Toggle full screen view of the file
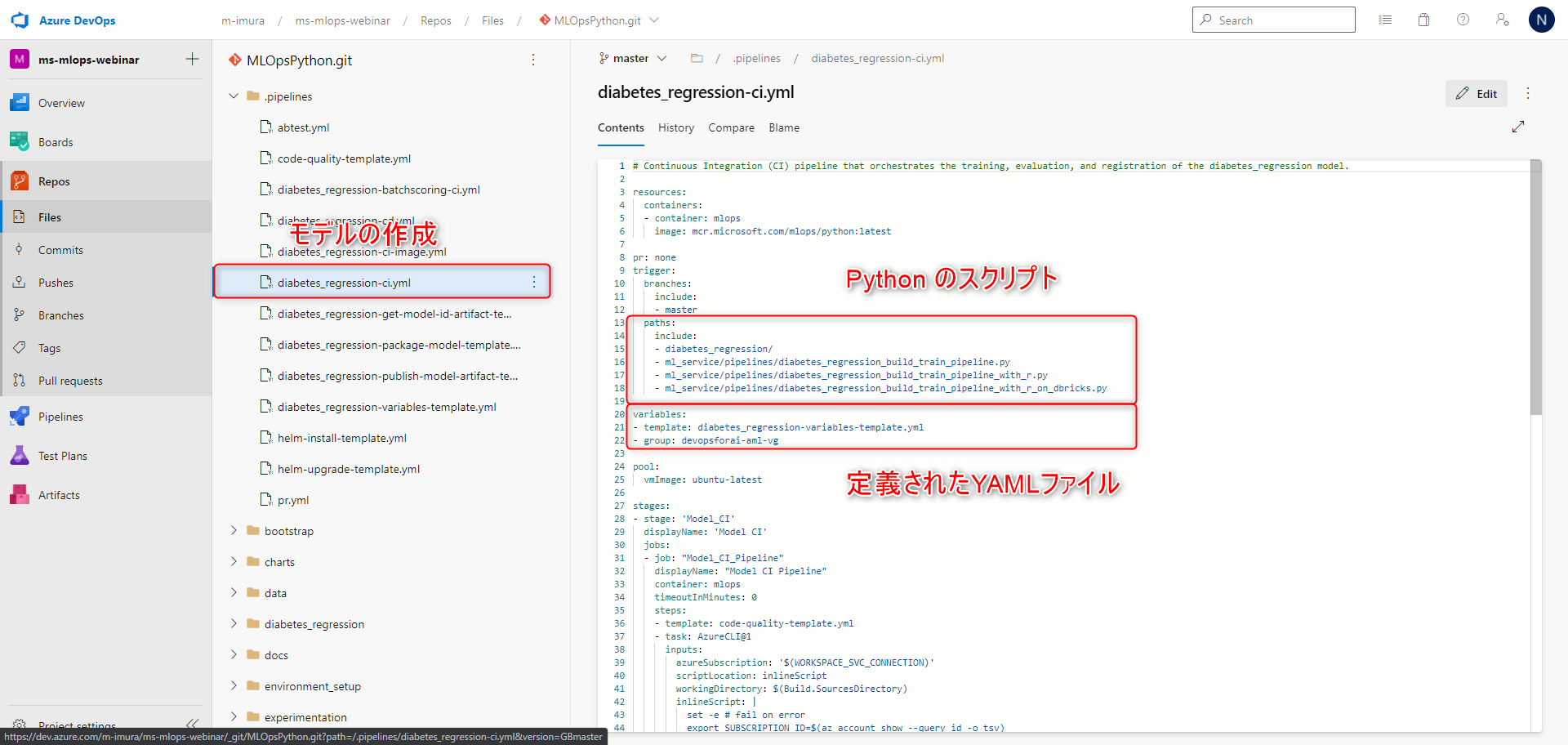Viewport: 1568px width, 745px height. (1518, 127)
